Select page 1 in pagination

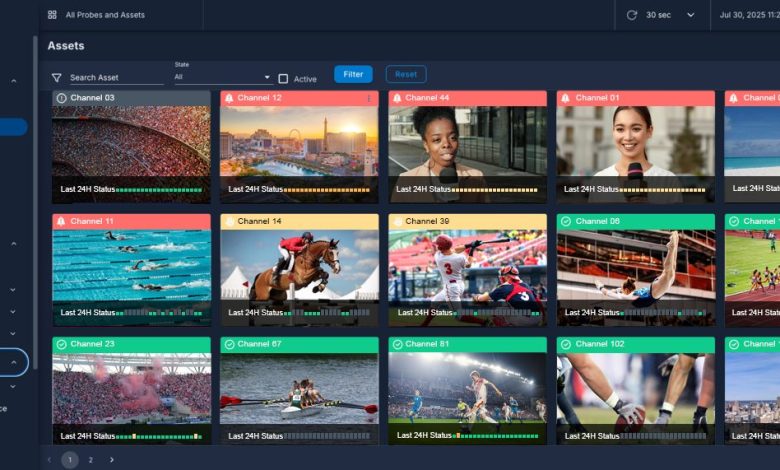70,460
